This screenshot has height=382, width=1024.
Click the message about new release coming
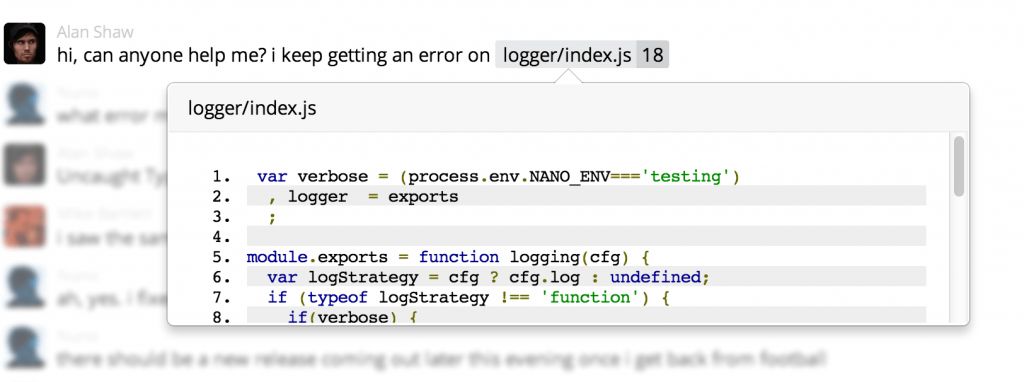coord(442,358)
